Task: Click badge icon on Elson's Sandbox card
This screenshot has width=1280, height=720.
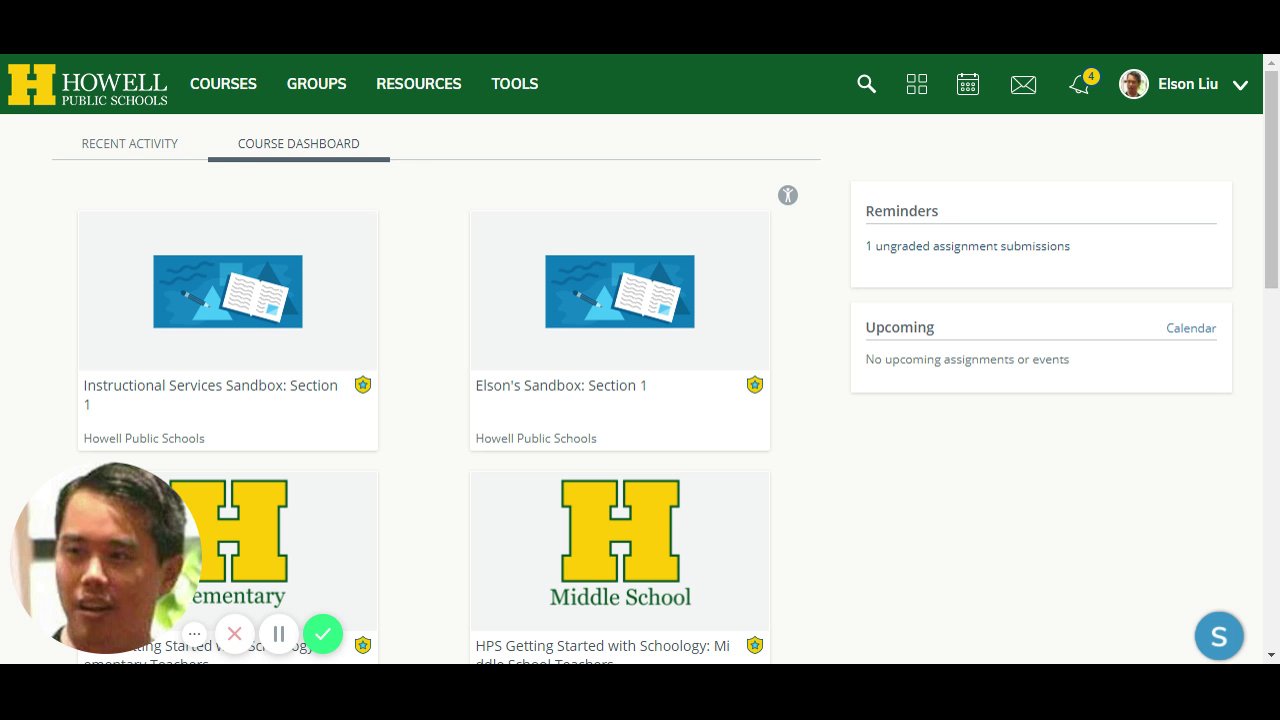Action: (x=755, y=385)
